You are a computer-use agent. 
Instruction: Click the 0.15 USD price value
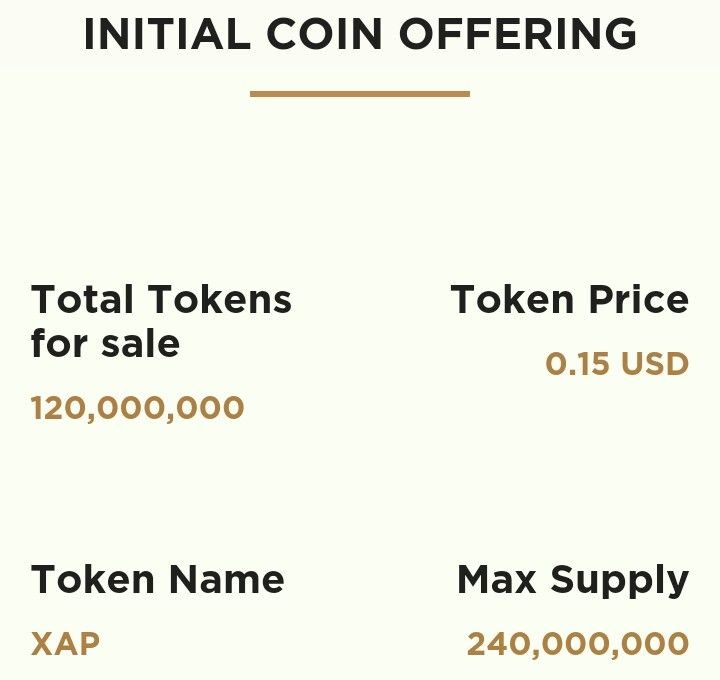pos(617,364)
